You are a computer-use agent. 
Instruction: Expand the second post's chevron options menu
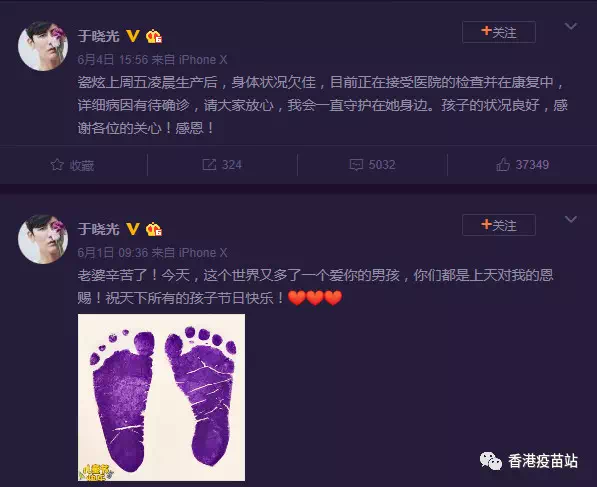point(571,219)
